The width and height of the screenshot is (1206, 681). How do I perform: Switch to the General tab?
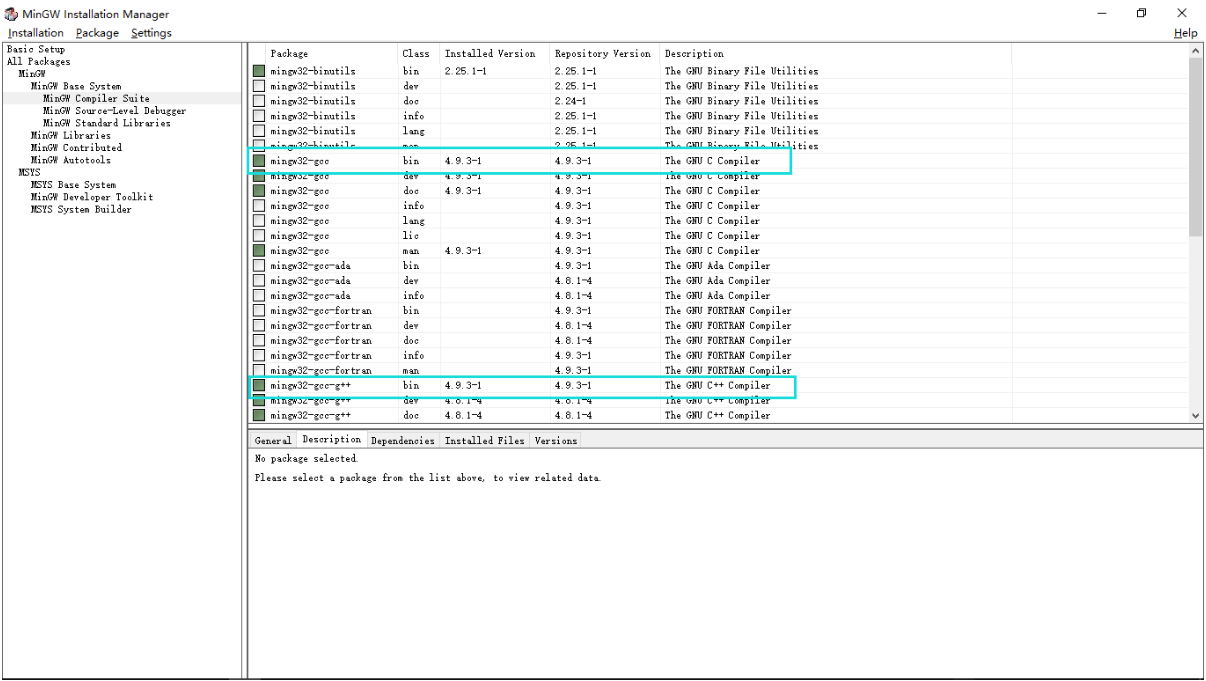[273, 440]
